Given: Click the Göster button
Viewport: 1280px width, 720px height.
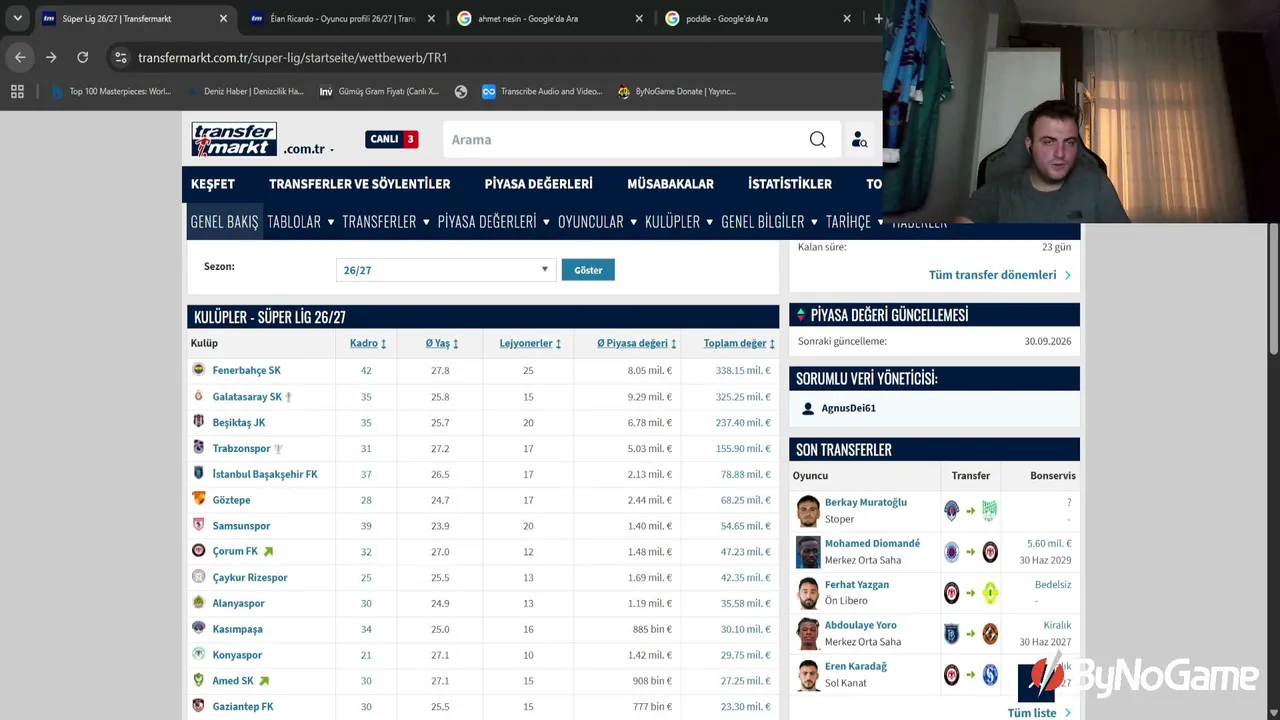Looking at the screenshot, I should pyautogui.click(x=588, y=270).
